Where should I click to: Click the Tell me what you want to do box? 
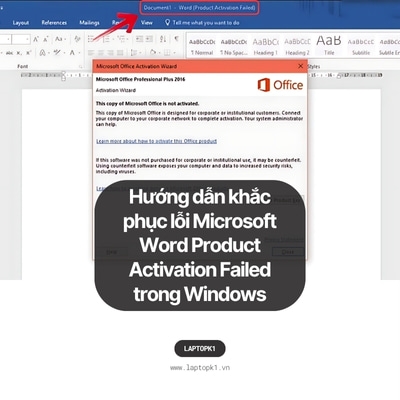tap(202, 23)
